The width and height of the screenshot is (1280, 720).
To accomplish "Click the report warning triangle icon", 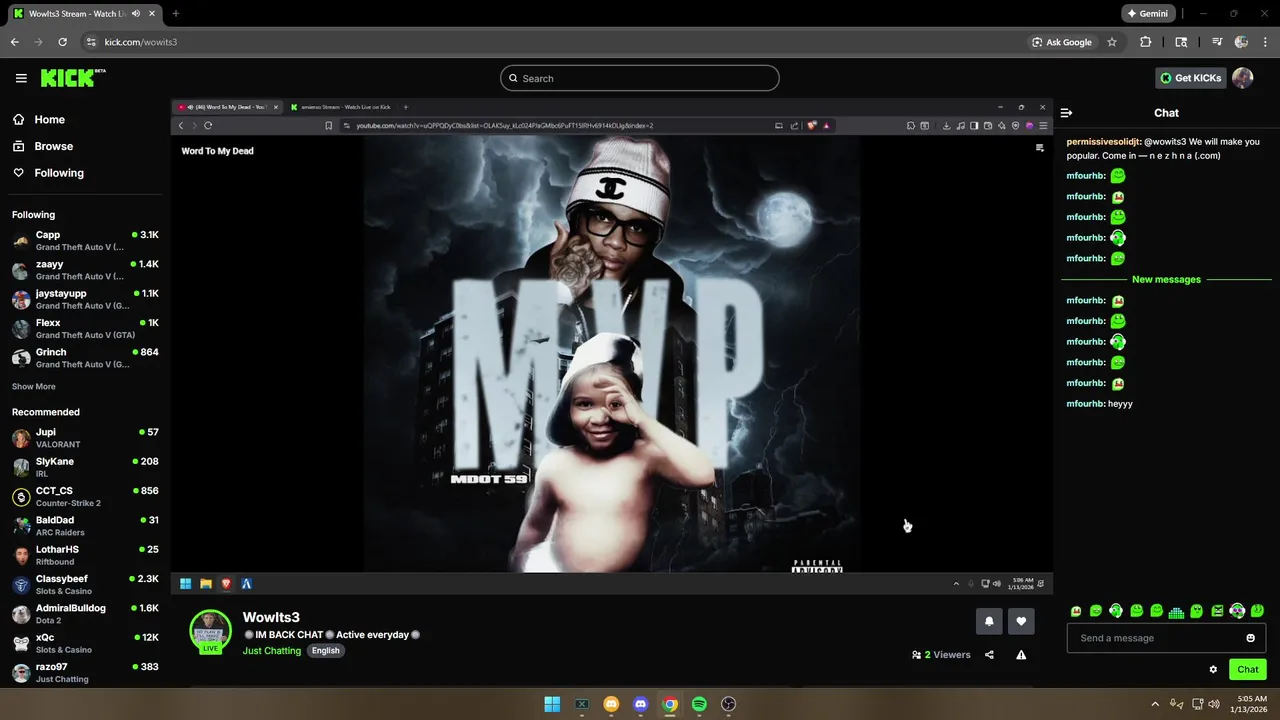I will (1021, 655).
